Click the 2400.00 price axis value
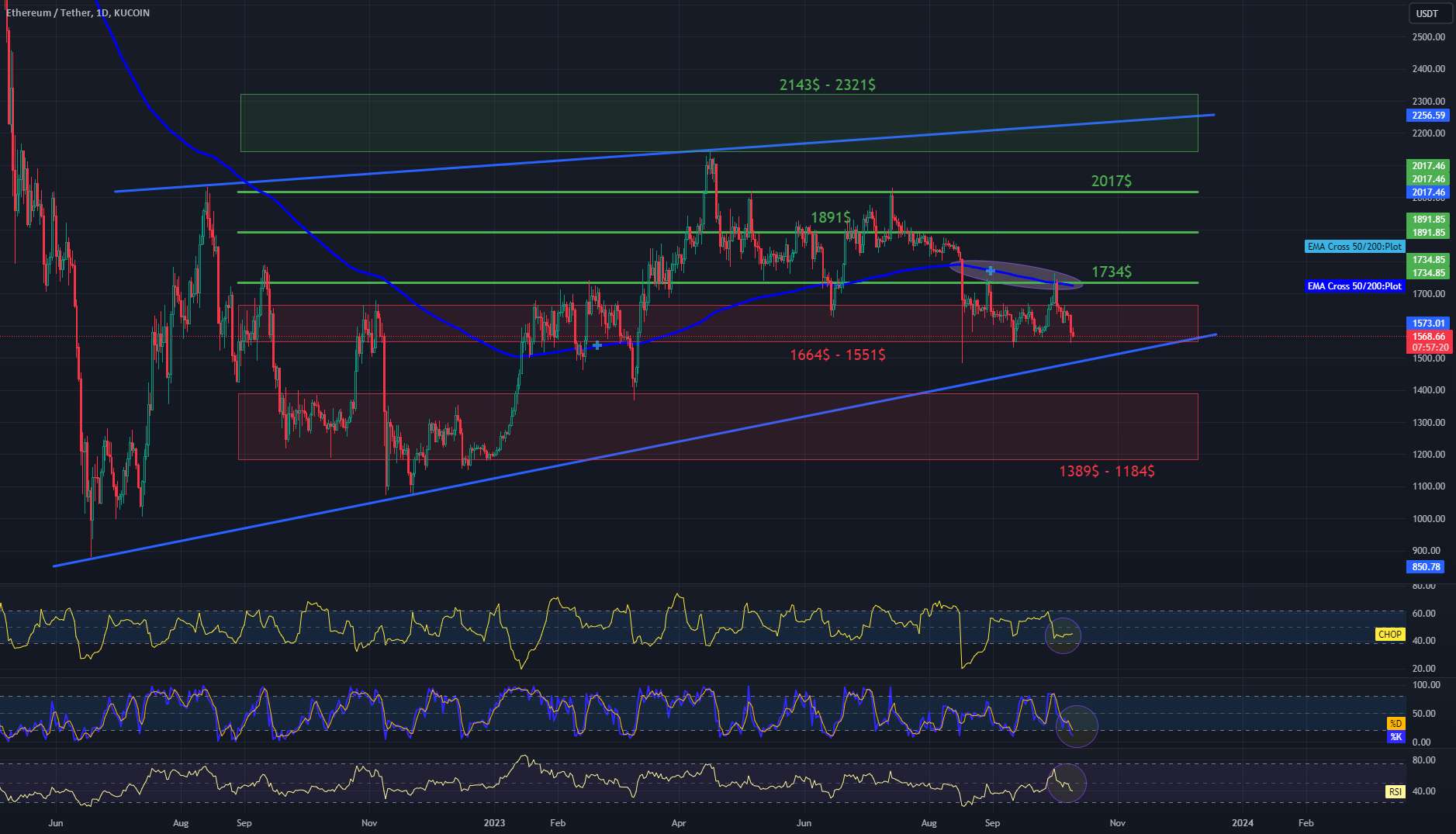1456x834 pixels. coord(1429,69)
